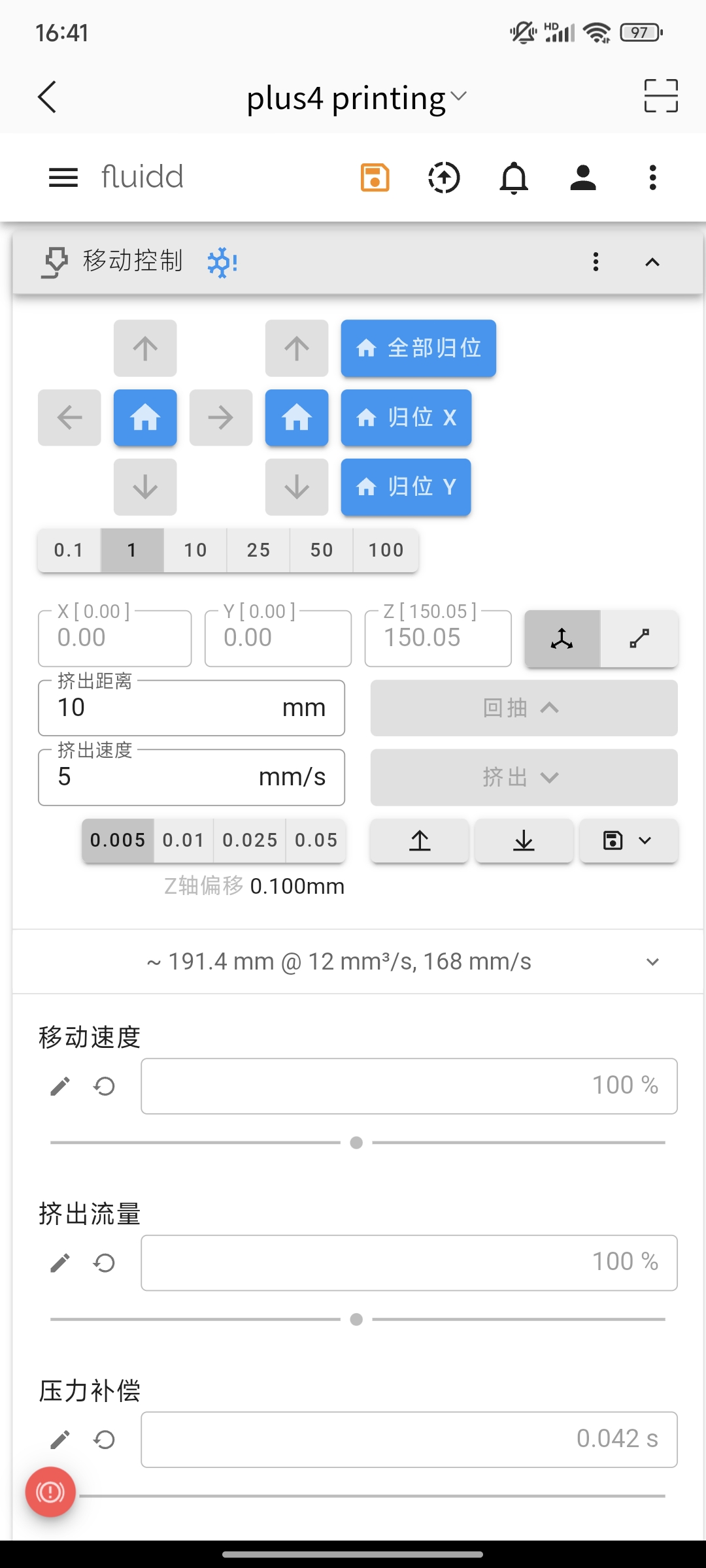706x1568 pixels.
Task: Open the top bar three-dot menu
Action: coord(652,178)
